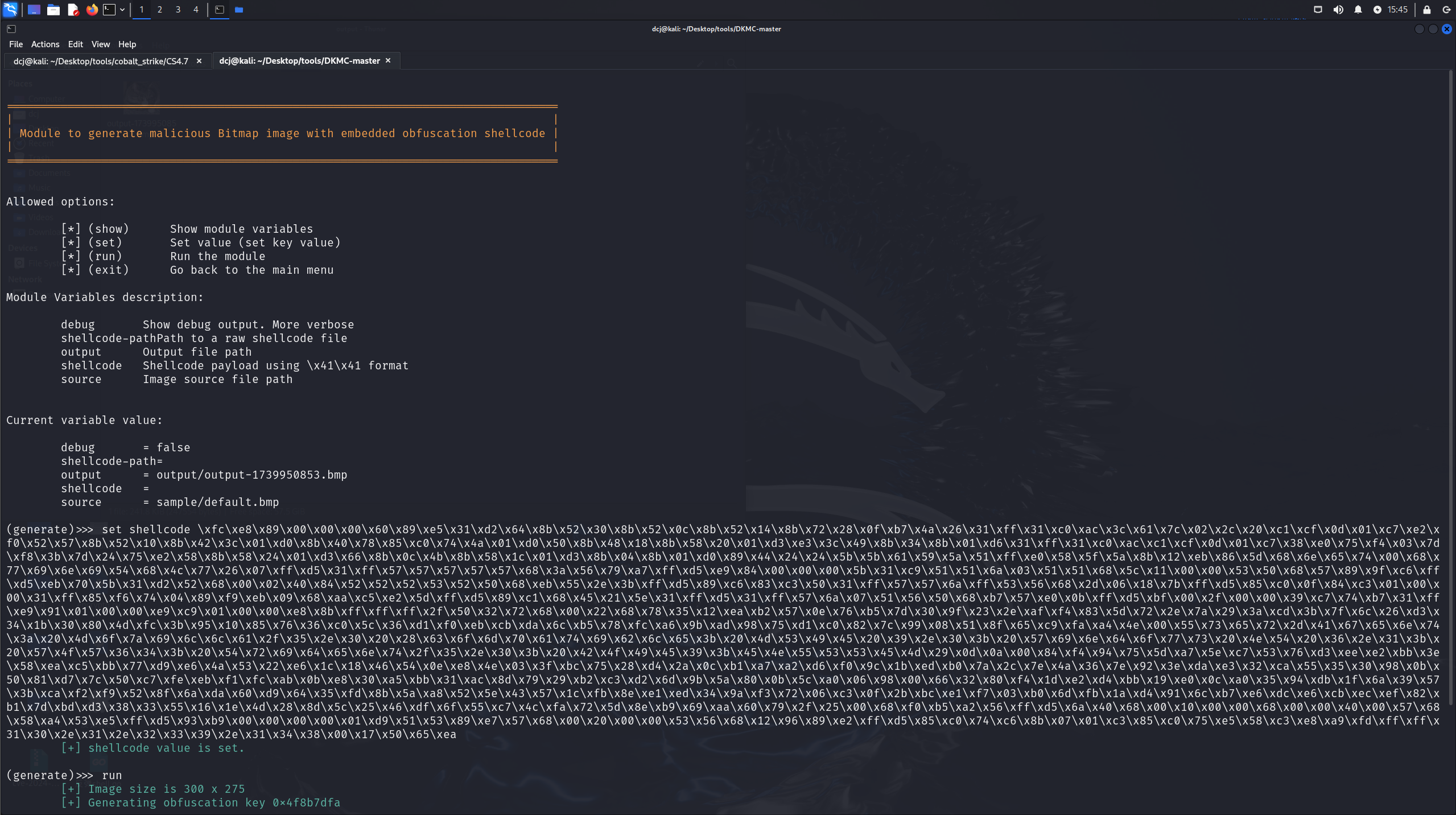
Task: Open the notifications bell icon
Action: [x=1358, y=10]
